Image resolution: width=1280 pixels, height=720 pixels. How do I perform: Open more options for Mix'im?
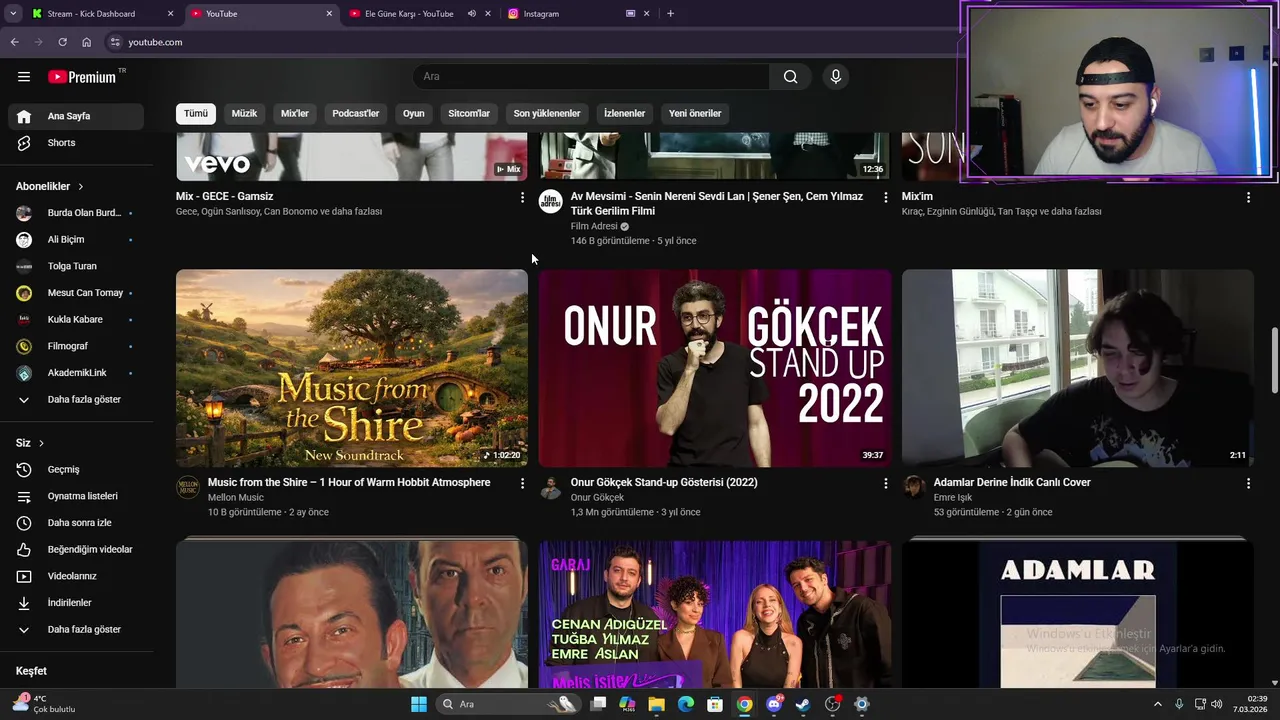1248,198
